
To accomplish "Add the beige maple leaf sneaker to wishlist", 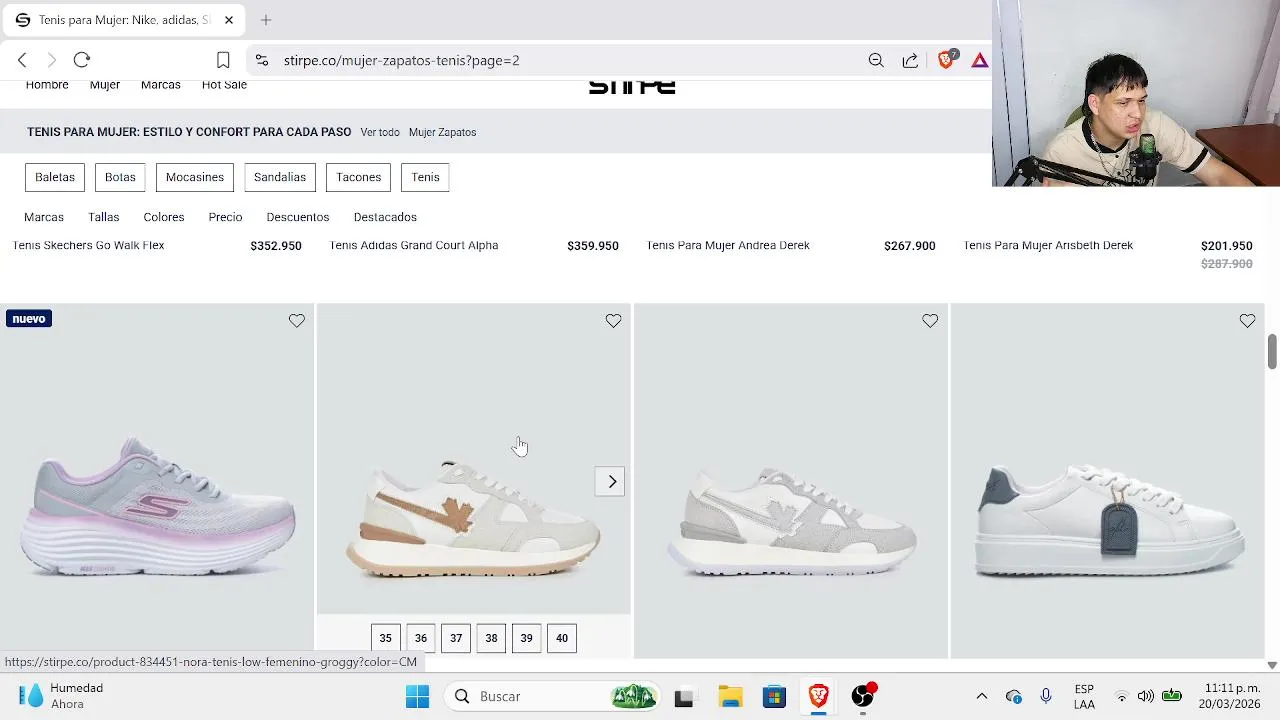I will [x=613, y=321].
